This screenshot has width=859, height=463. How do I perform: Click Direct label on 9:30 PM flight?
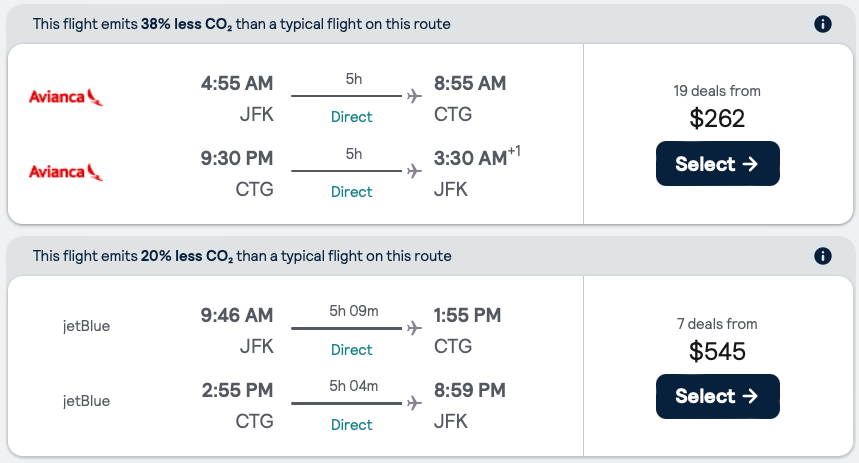[x=351, y=192]
